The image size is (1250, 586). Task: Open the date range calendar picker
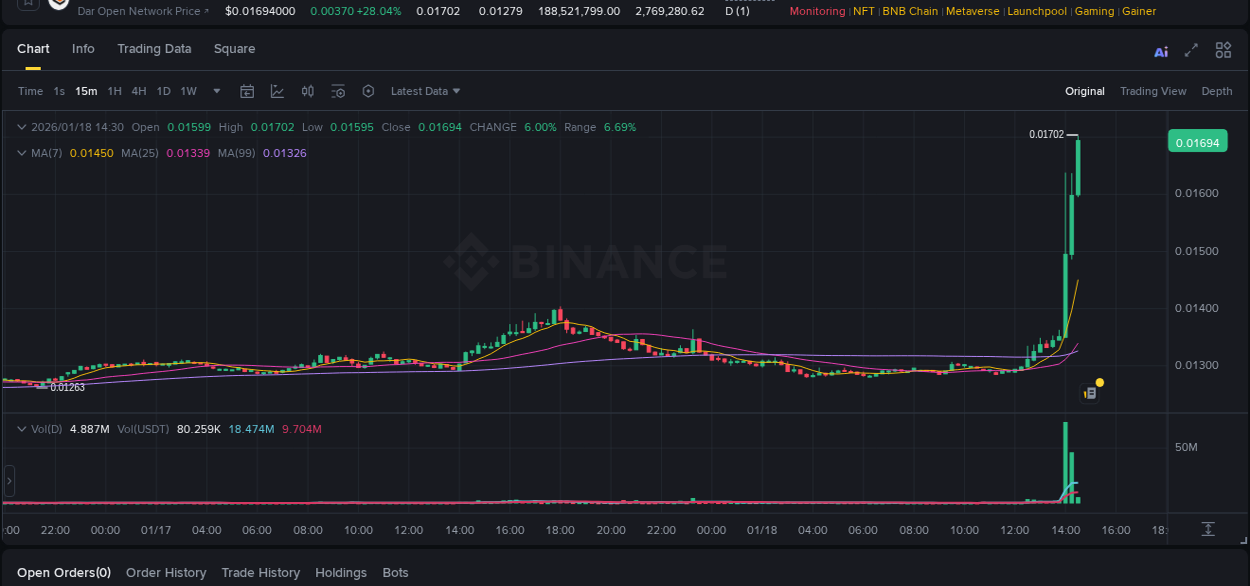click(247, 91)
